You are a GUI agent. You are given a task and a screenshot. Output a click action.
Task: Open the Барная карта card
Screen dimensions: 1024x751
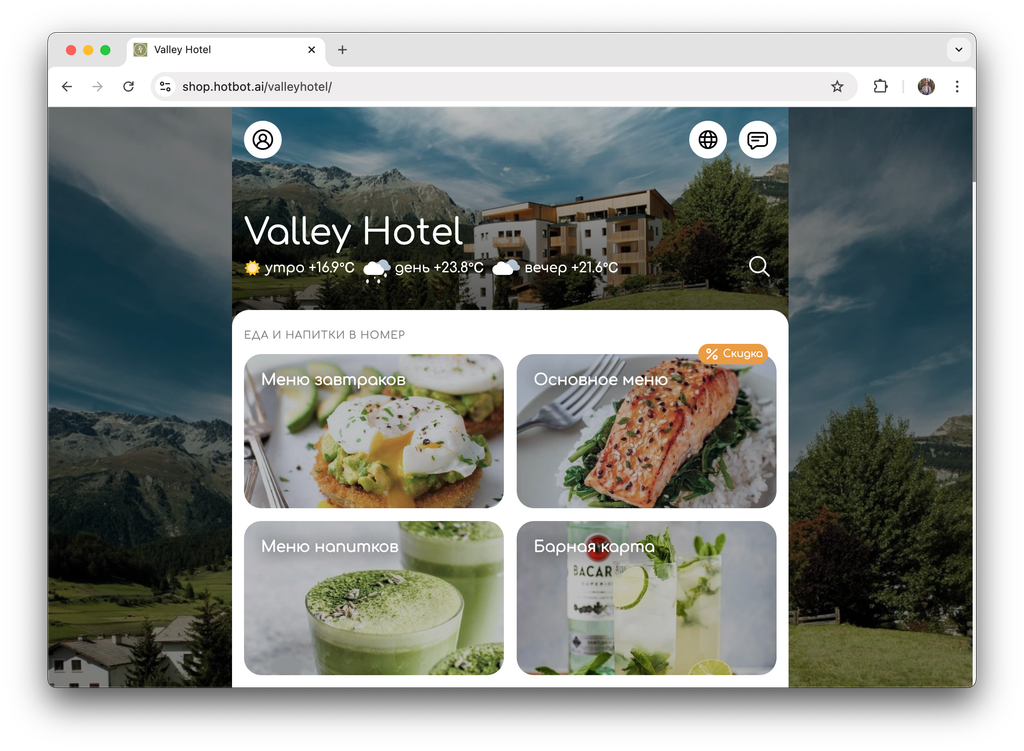(x=647, y=598)
